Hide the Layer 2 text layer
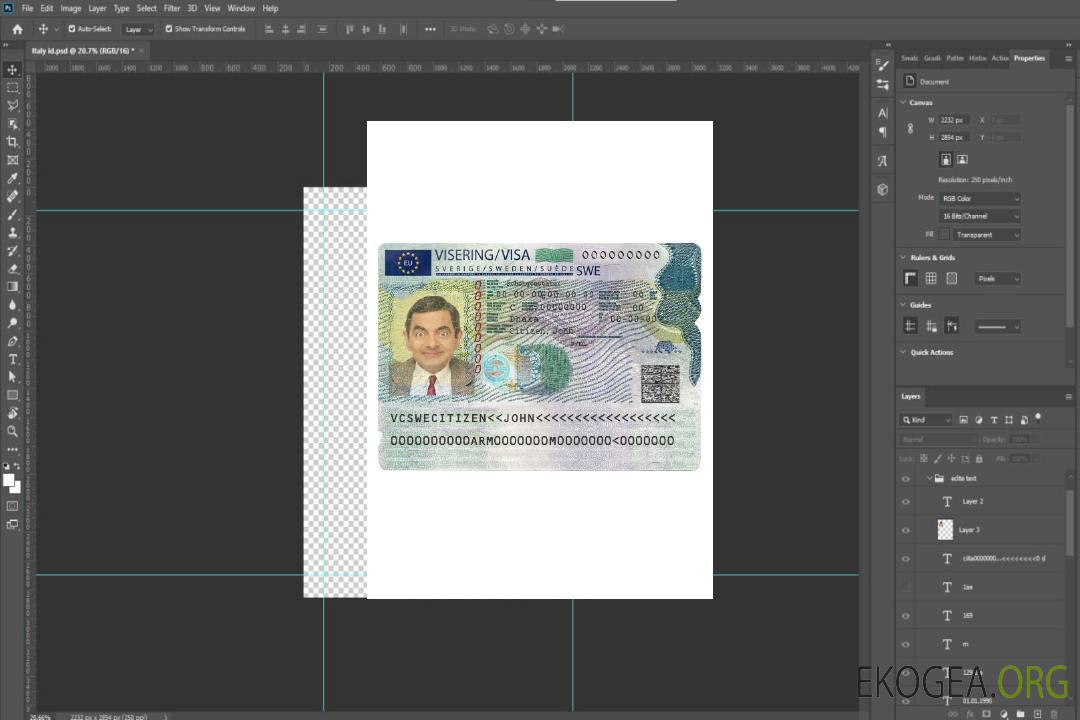The height and width of the screenshot is (720, 1080). coord(906,502)
